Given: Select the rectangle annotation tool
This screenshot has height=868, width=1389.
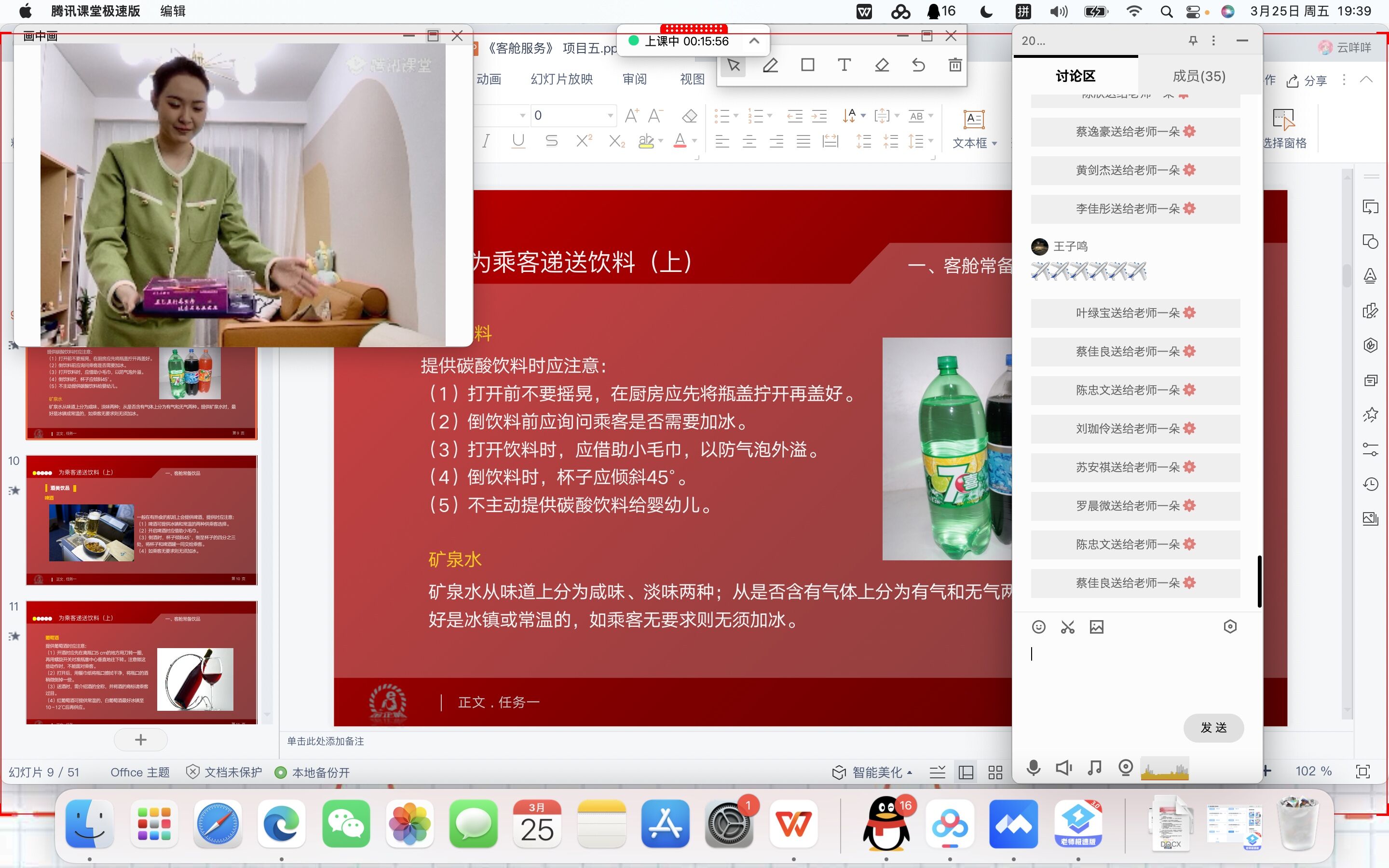Looking at the screenshot, I should pyautogui.click(x=807, y=65).
